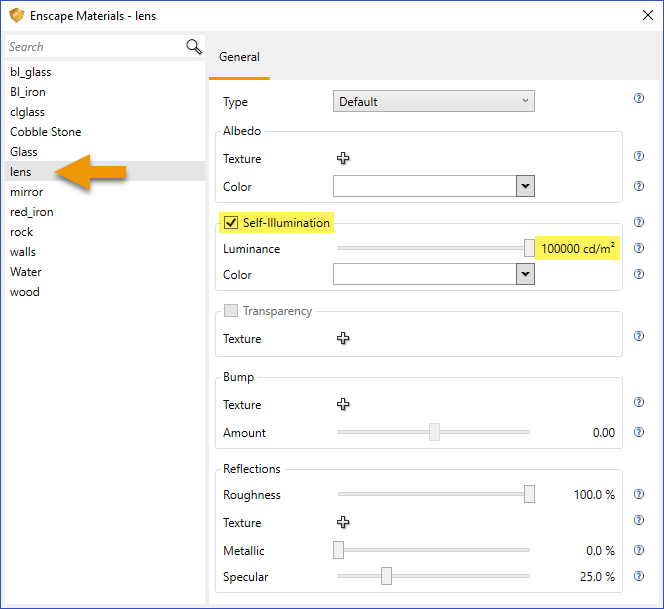Open help icon for Albedo Texture
Image resolution: width=664 pixels, height=609 pixels.
pyautogui.click(x=639, y=156)
